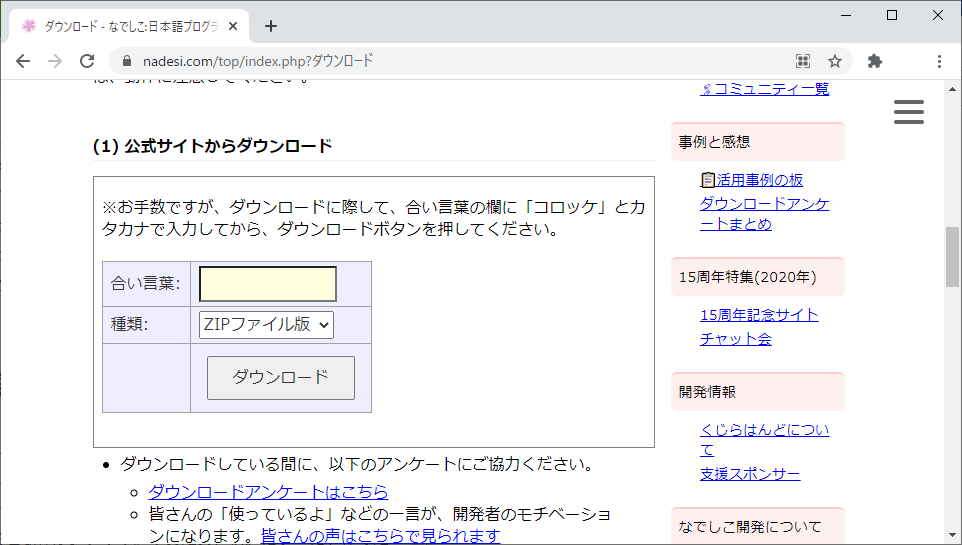Click the 事例と感想 sidebar header
The image size is (962, 545).
tap(758, 142)
